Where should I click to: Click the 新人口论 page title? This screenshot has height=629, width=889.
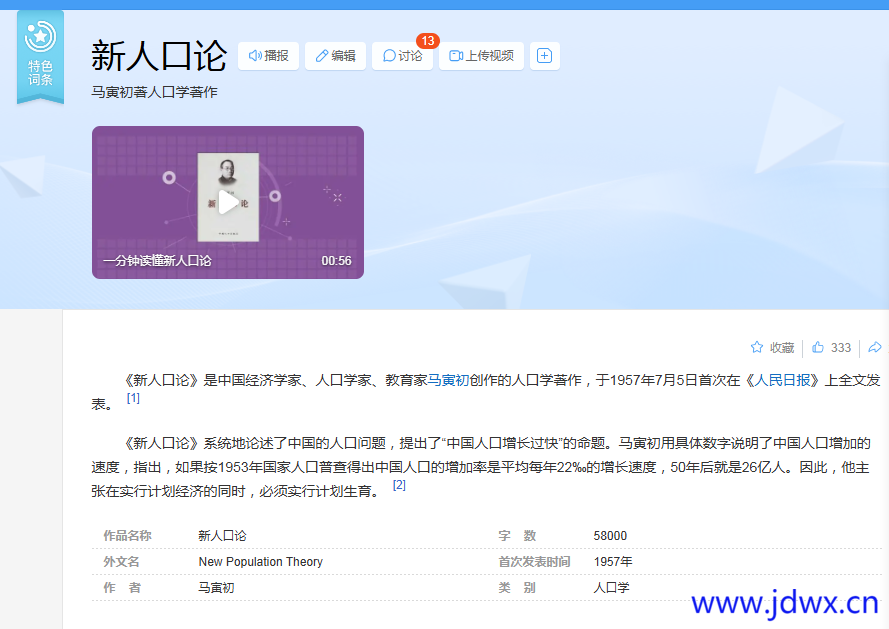click(x=159, y=56)
